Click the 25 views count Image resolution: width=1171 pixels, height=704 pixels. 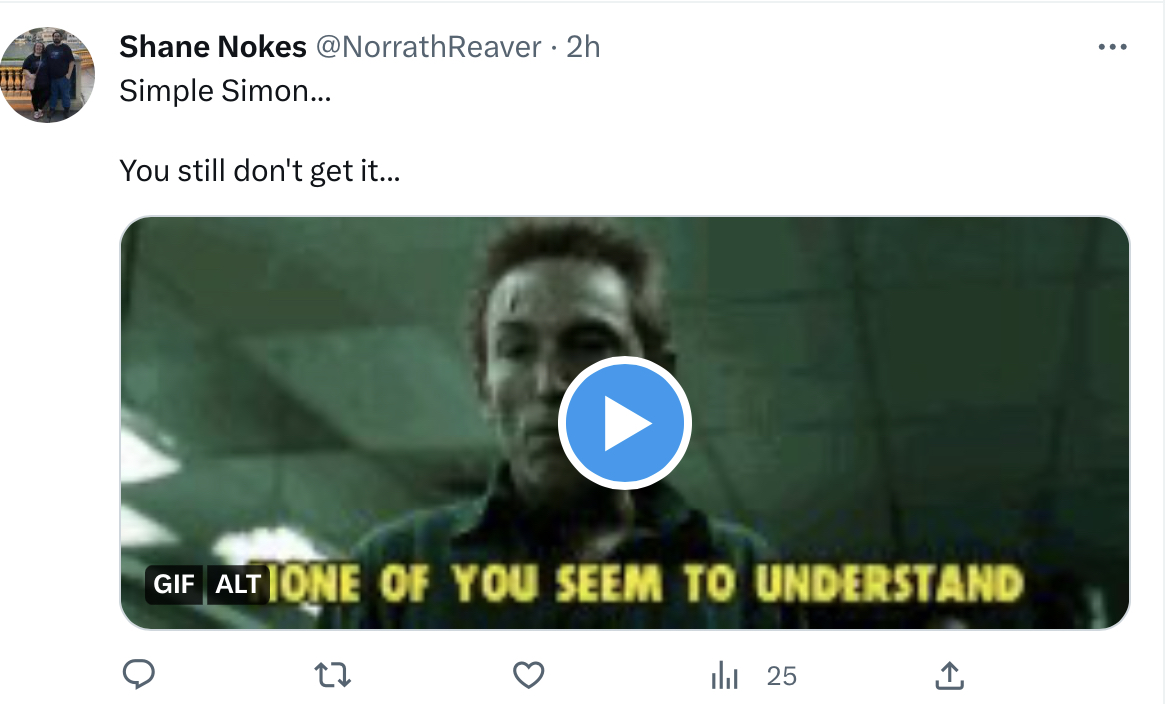coord(782,676)
